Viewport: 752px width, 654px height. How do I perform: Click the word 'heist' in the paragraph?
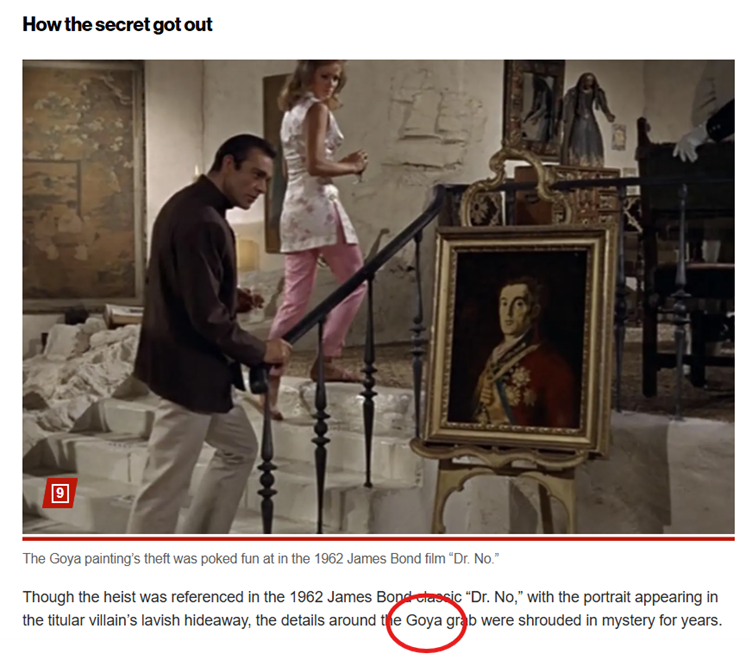point(117,597)
